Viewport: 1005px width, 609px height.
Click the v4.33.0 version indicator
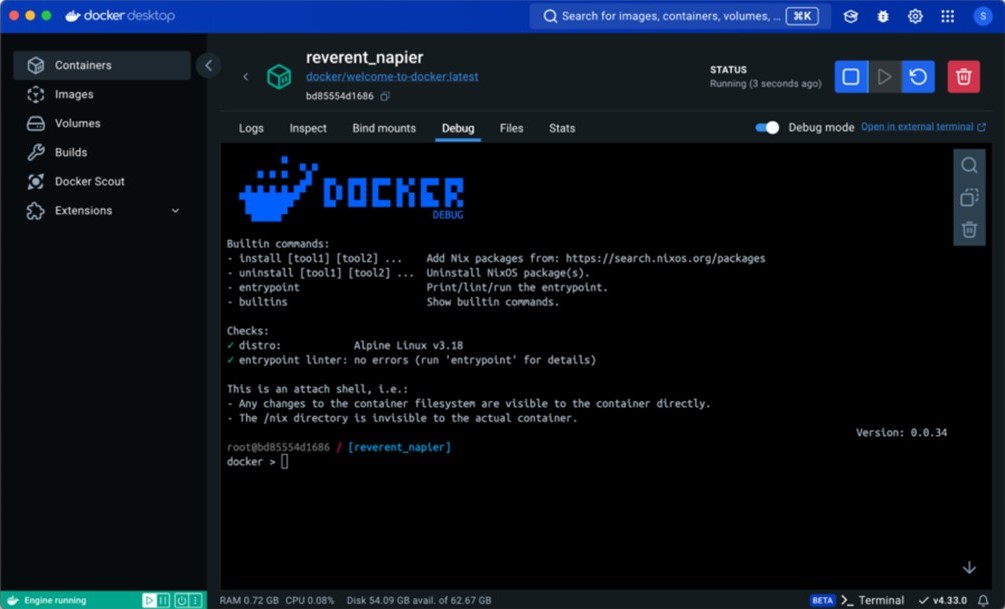pyautogui.click(x=942, y=601)
